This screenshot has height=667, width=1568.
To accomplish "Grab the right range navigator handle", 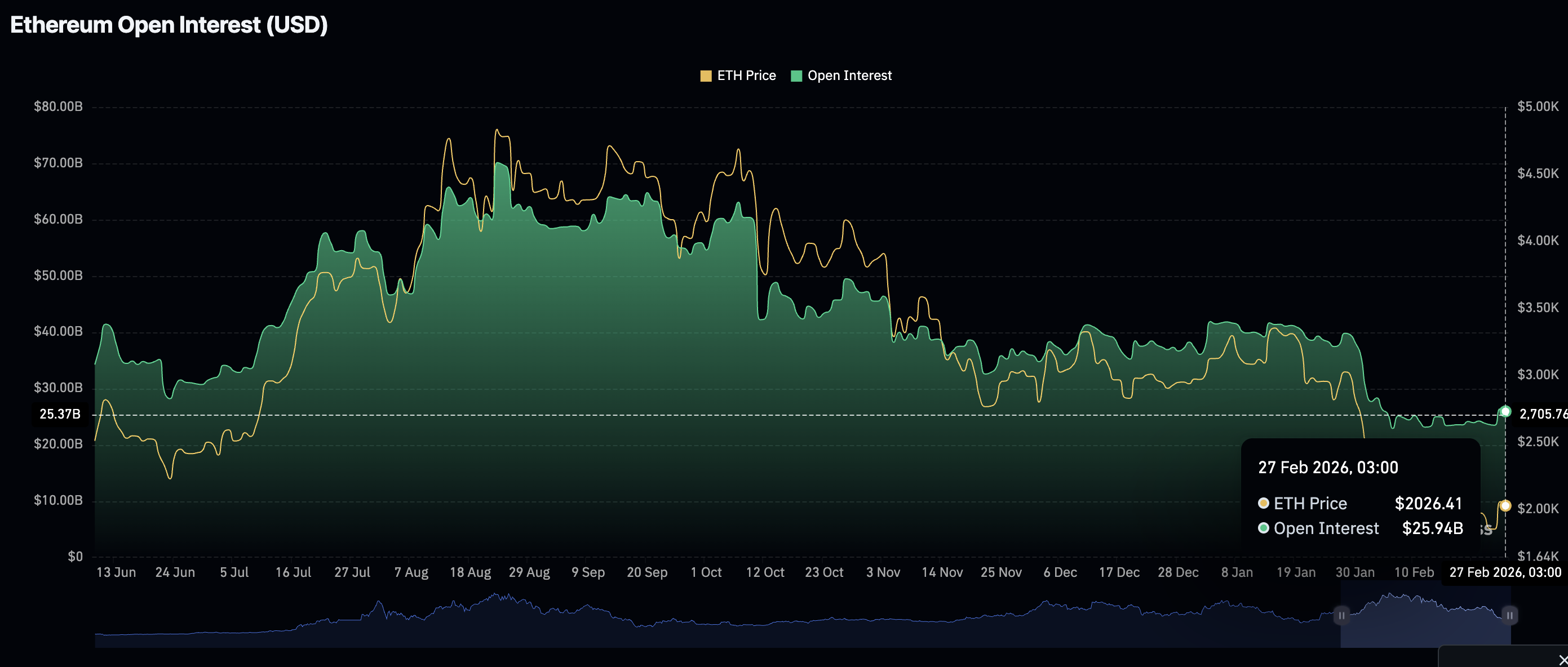I will pos(1509,615).
